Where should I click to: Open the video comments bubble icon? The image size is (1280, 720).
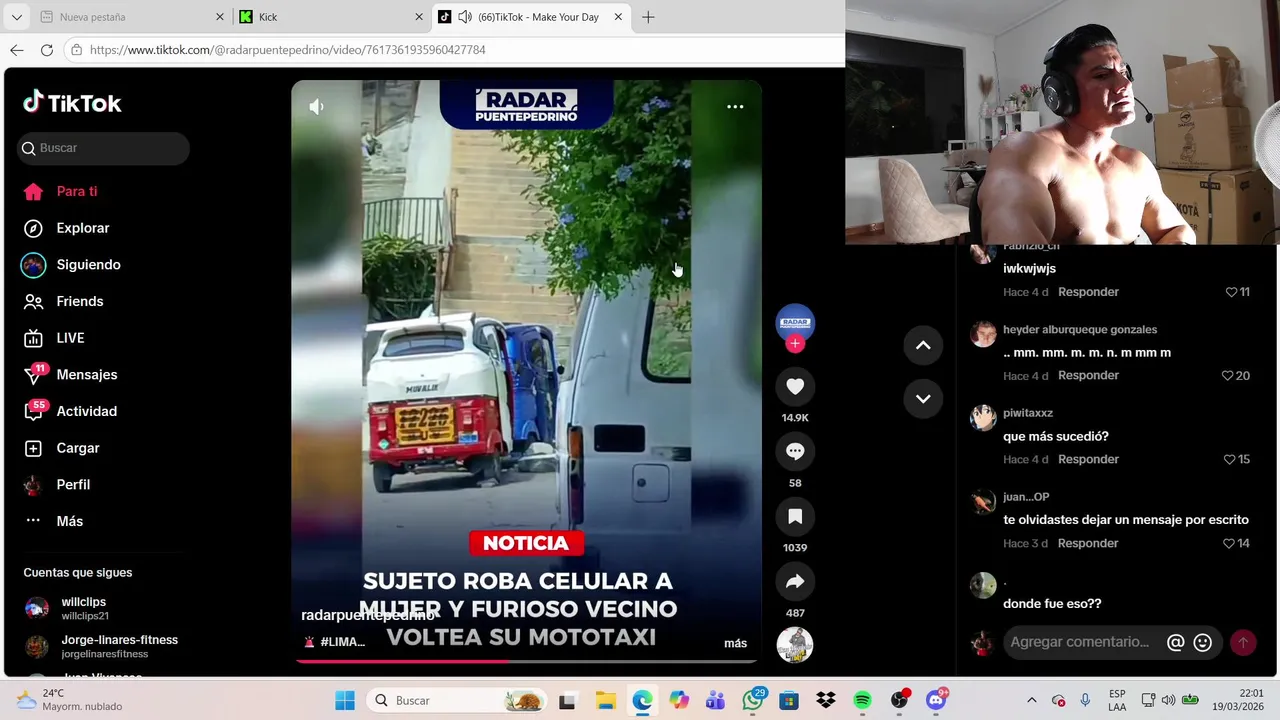pos(795,452)
